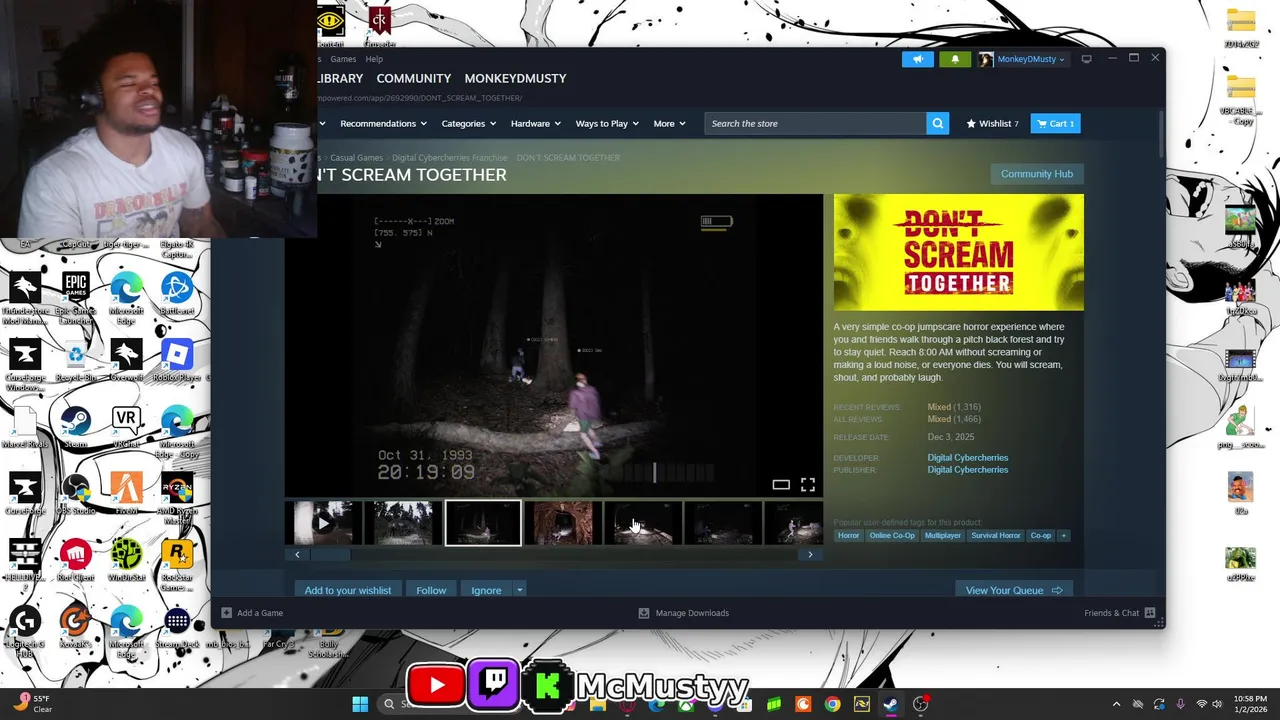Click the Casual Games breadcrumb

point(356,158)
